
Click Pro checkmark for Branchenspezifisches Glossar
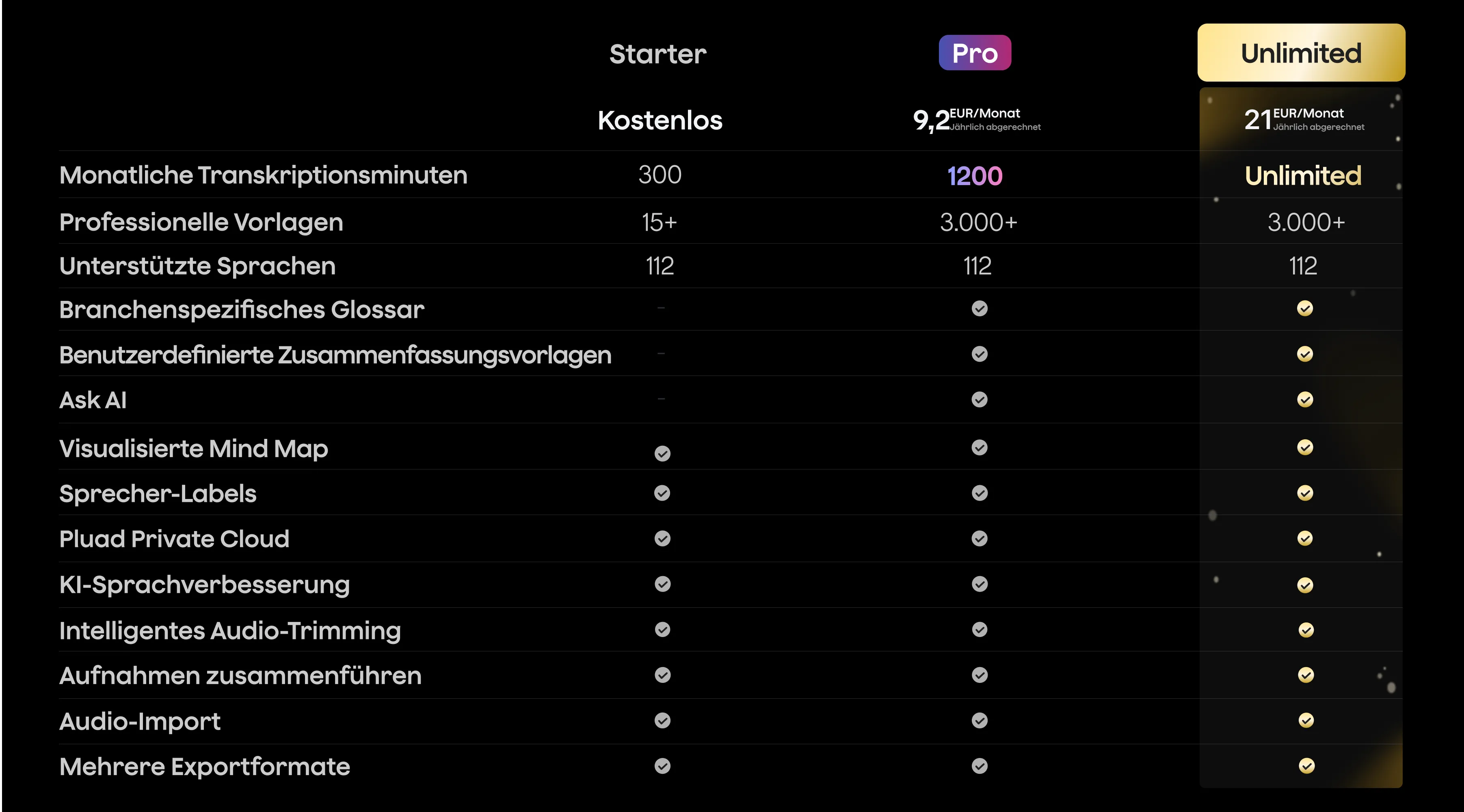(979, 309)
